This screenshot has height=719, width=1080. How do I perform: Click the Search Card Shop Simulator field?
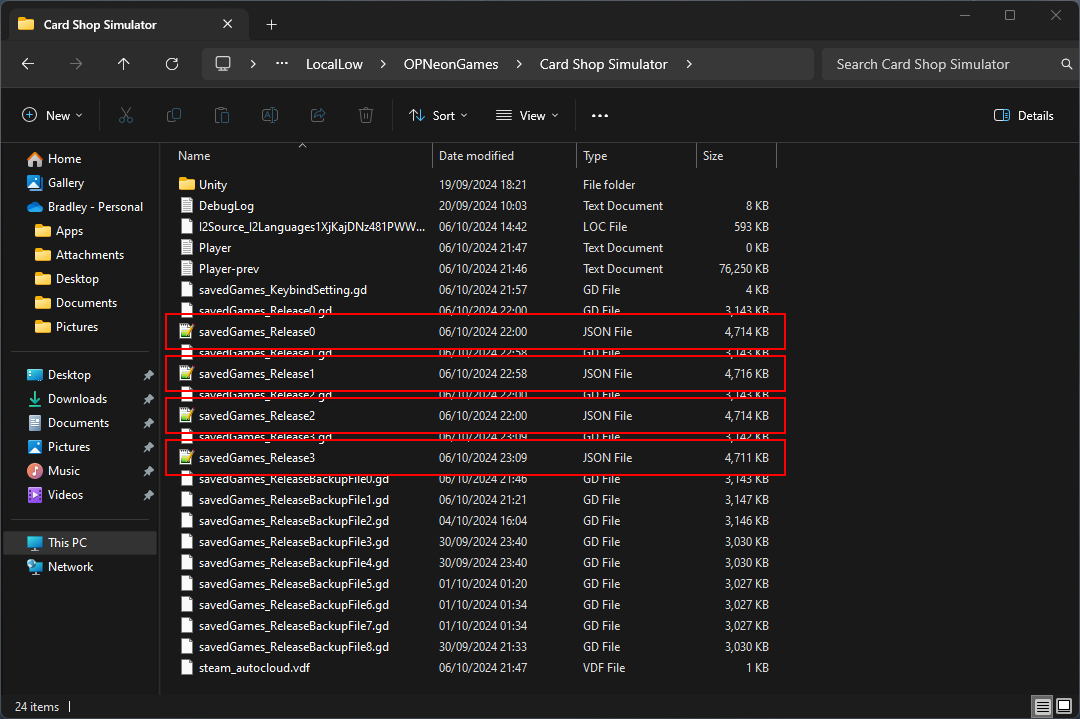click(x=940, y=64)
